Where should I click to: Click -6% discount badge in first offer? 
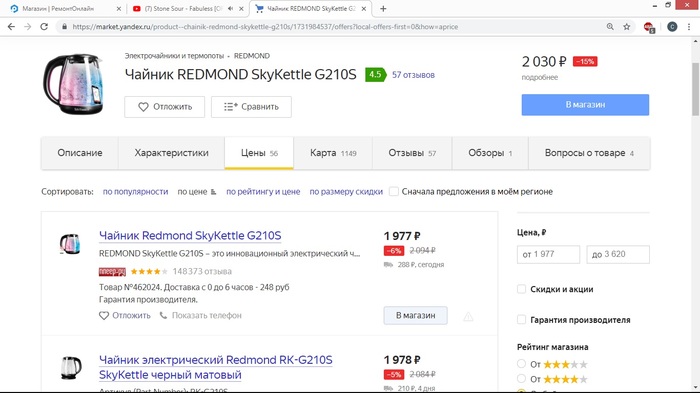pyautogui.click(x=394, y=251)
